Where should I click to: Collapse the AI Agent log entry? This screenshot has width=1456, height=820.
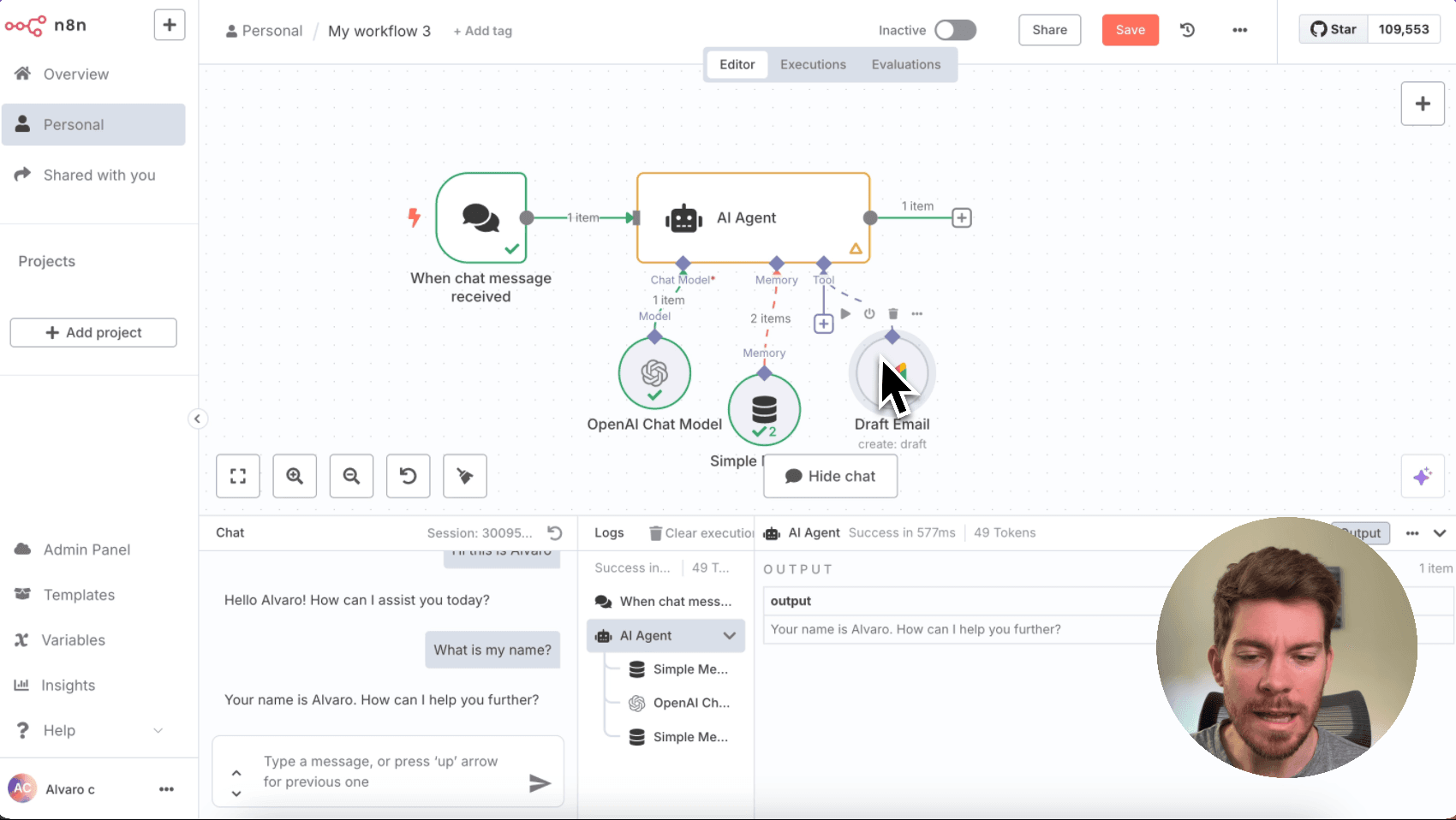(729, 636)
